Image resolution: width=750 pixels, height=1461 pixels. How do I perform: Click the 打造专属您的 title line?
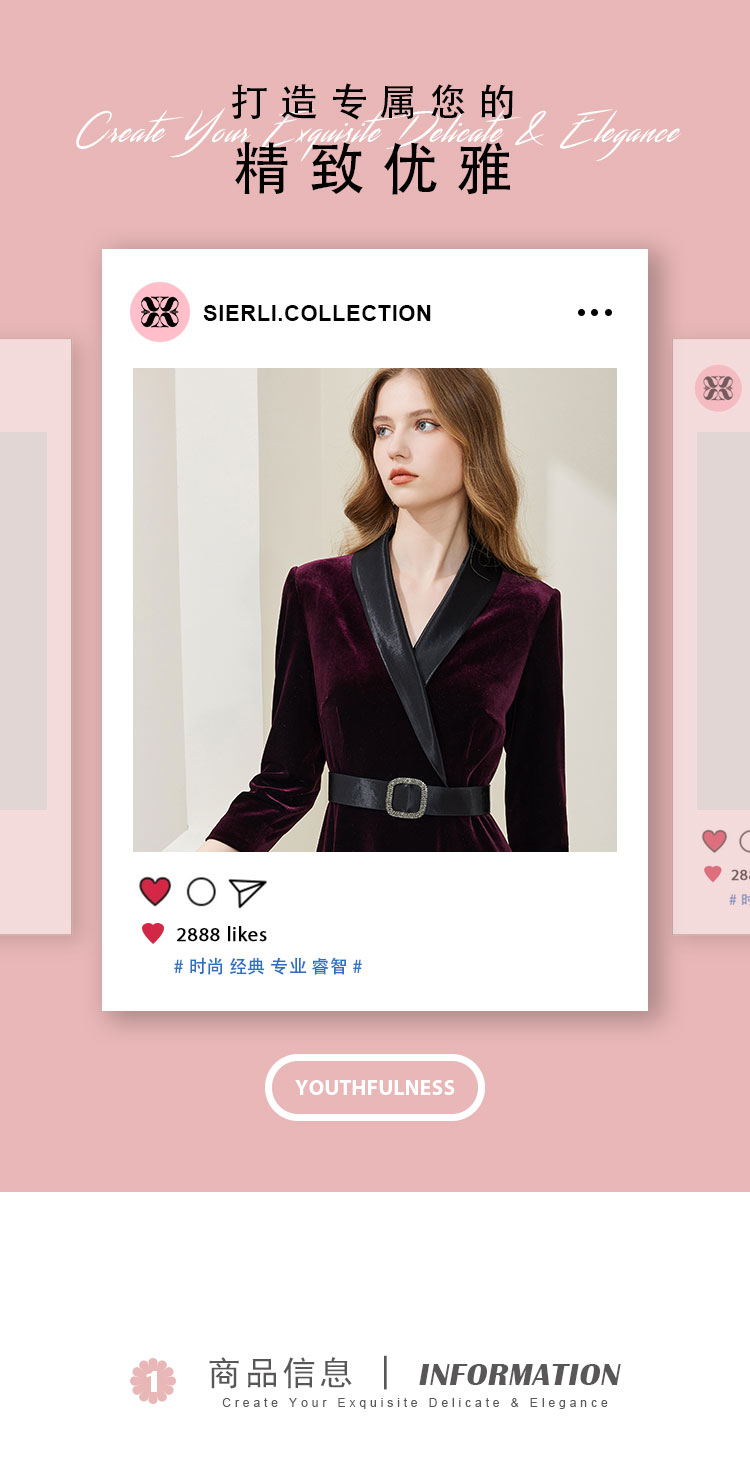pyautogui.click(x=374, y=102)
